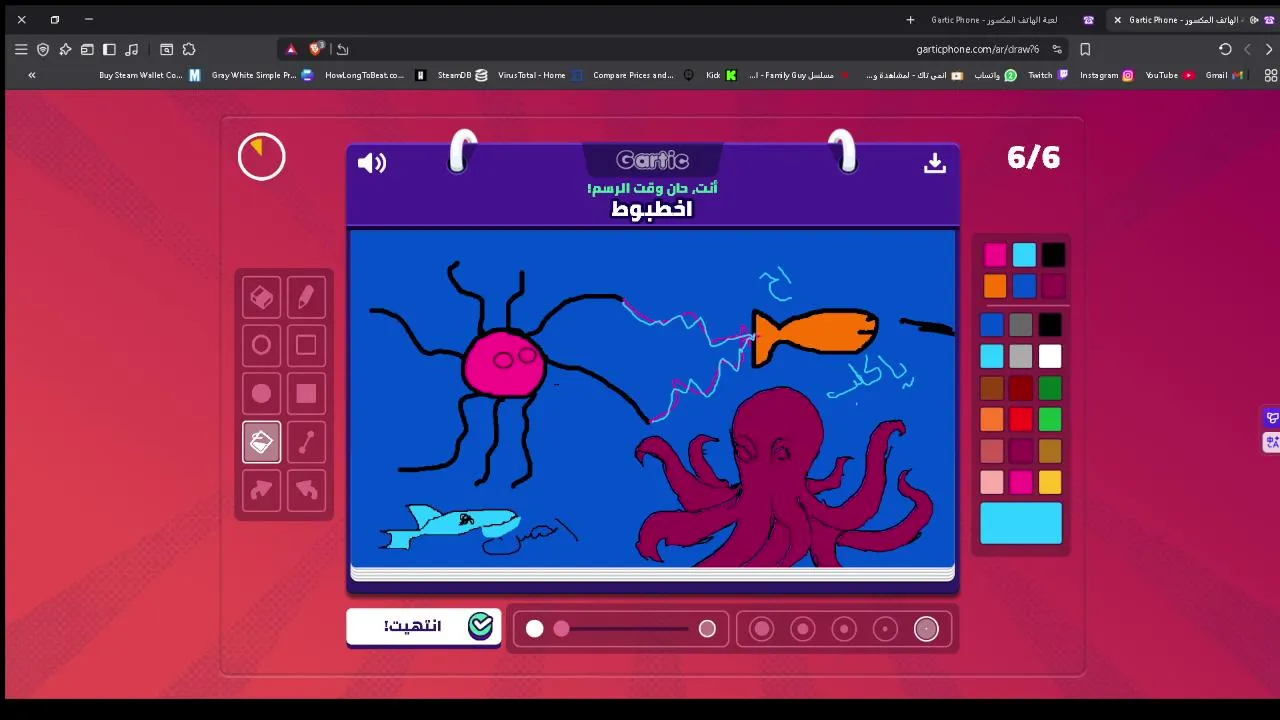1280x720 pixels.
Task: Select the pencil drawing tool
Action: click(x=306, y=297)
